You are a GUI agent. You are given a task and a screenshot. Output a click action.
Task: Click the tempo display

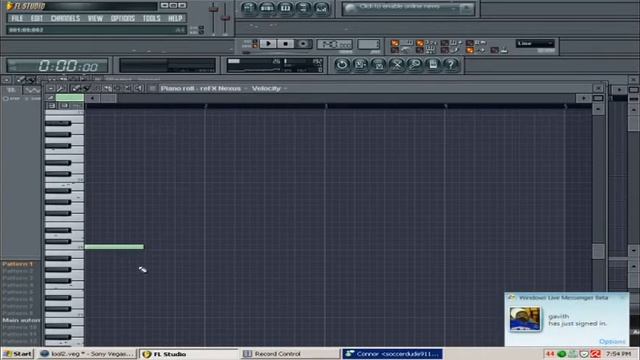pos(334,44)
